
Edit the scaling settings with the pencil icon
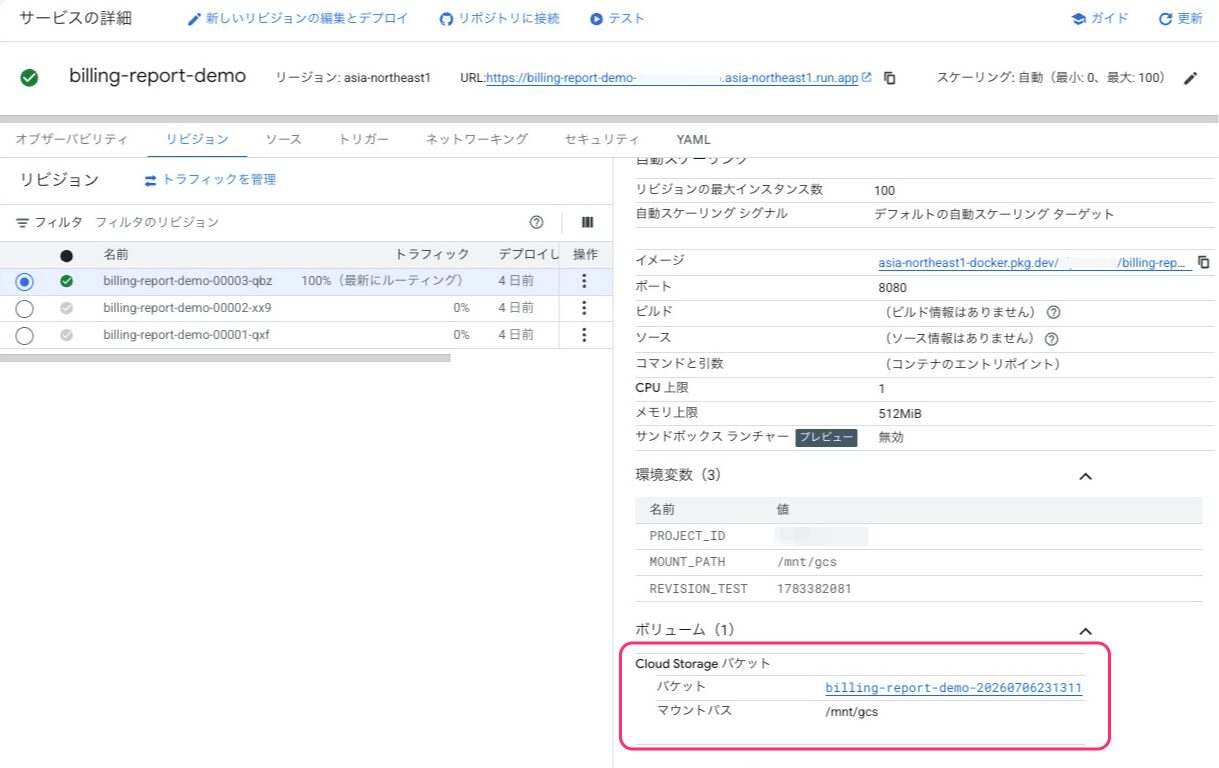pyautogui.click(x=1190, y=78)
